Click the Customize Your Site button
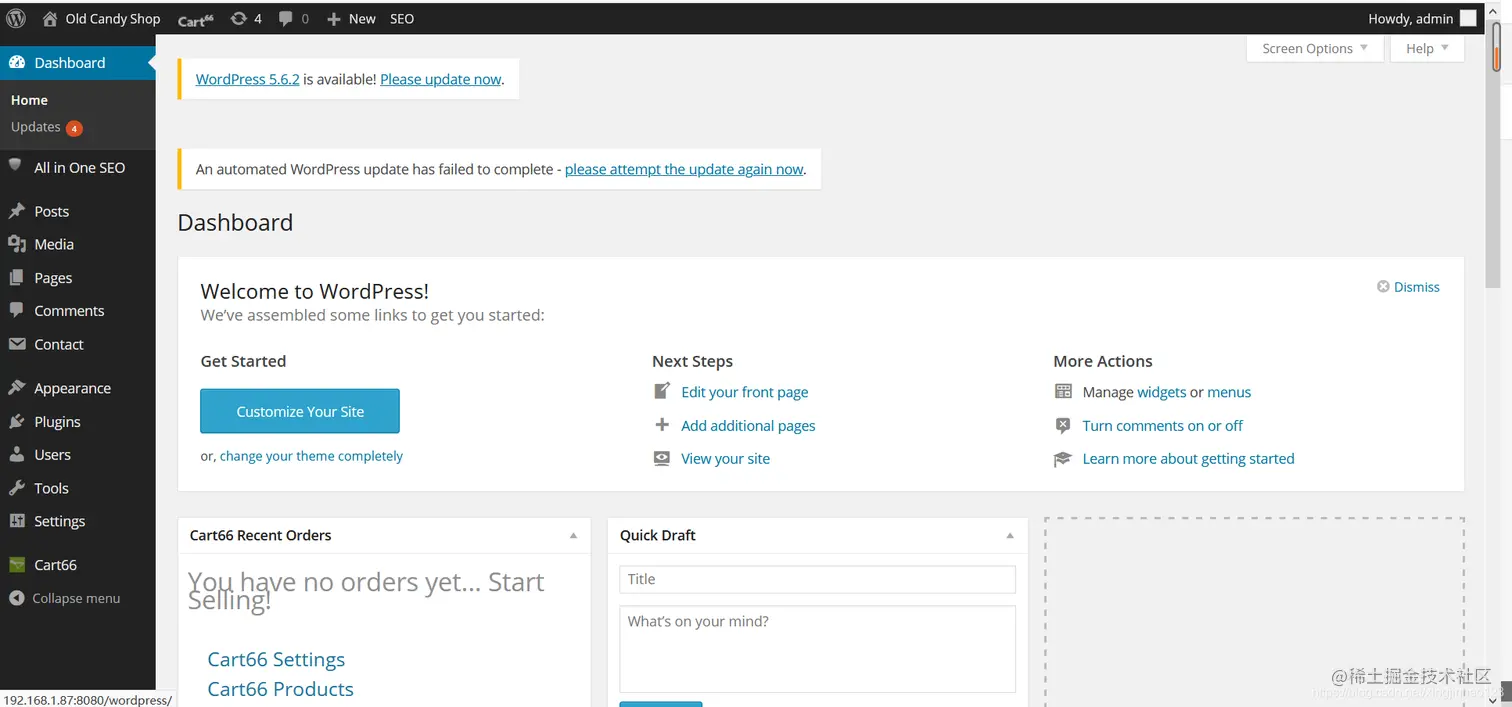Image resolution: width=1512 pixels, height=707 pixels. point(300,411)
